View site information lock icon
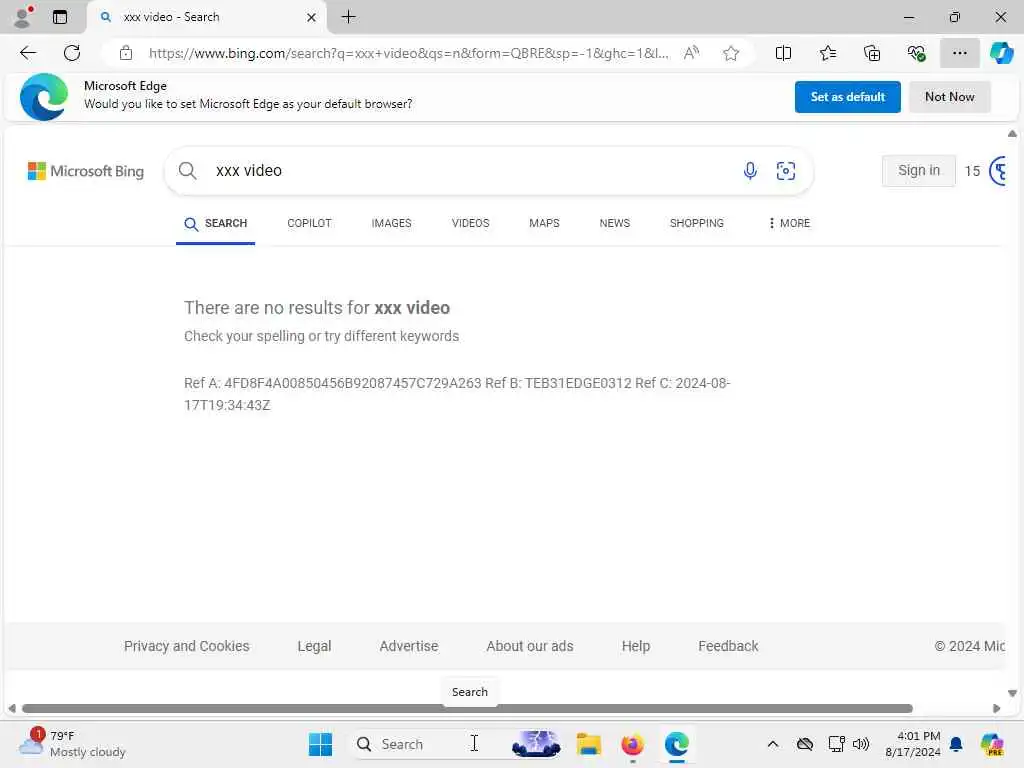Viewport: 1024px width, 768px height. click(126, 53)
